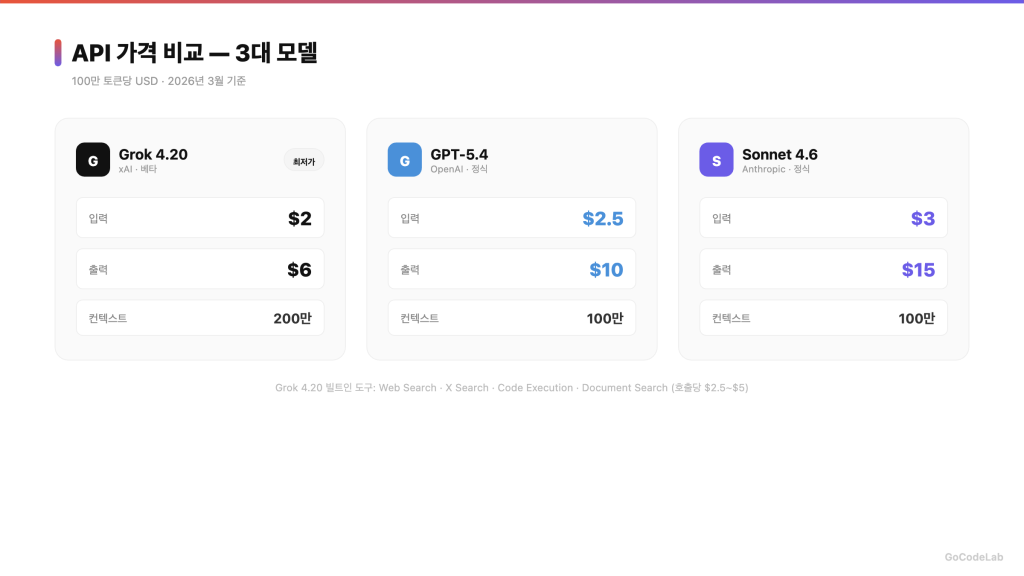Click the GPT-5.4 입력 $2.5 row
The height and width of the screenshot is (576, 1024).
tap(511, 218)
